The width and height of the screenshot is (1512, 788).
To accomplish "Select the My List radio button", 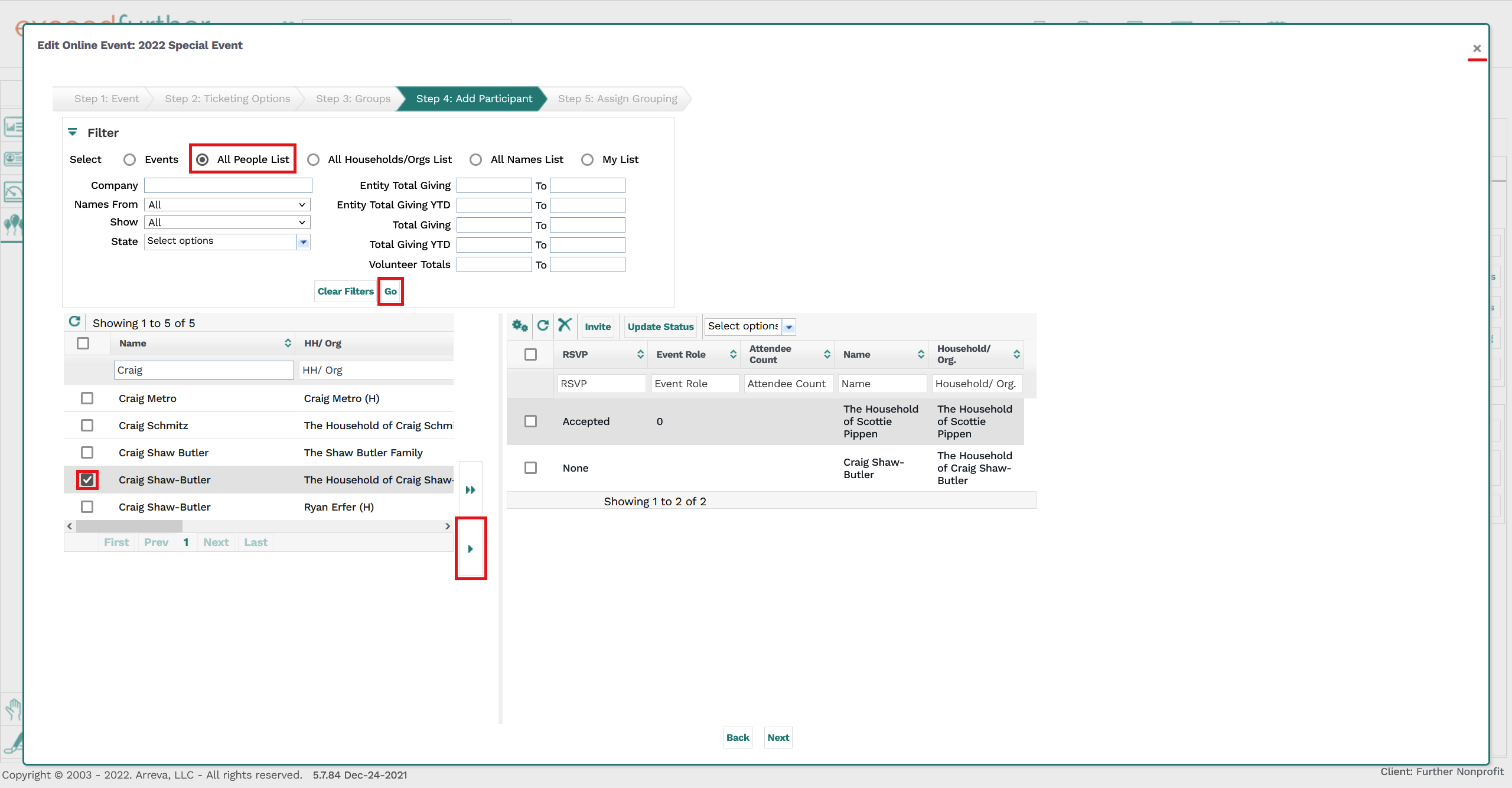I will pos(587,159).
